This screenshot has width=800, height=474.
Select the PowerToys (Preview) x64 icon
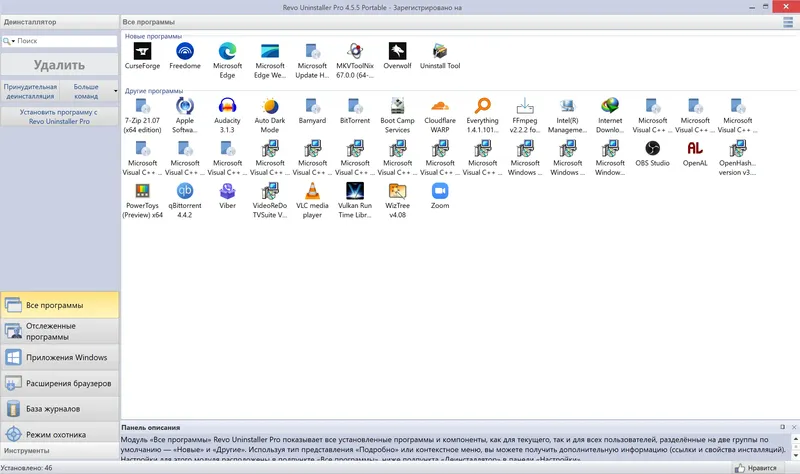pyautogui.click(x=142, y=191)
